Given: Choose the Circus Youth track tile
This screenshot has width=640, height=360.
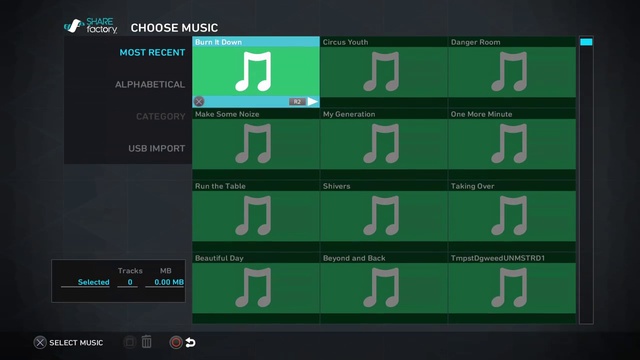Looking at the screenshot, I should [384, 72].
